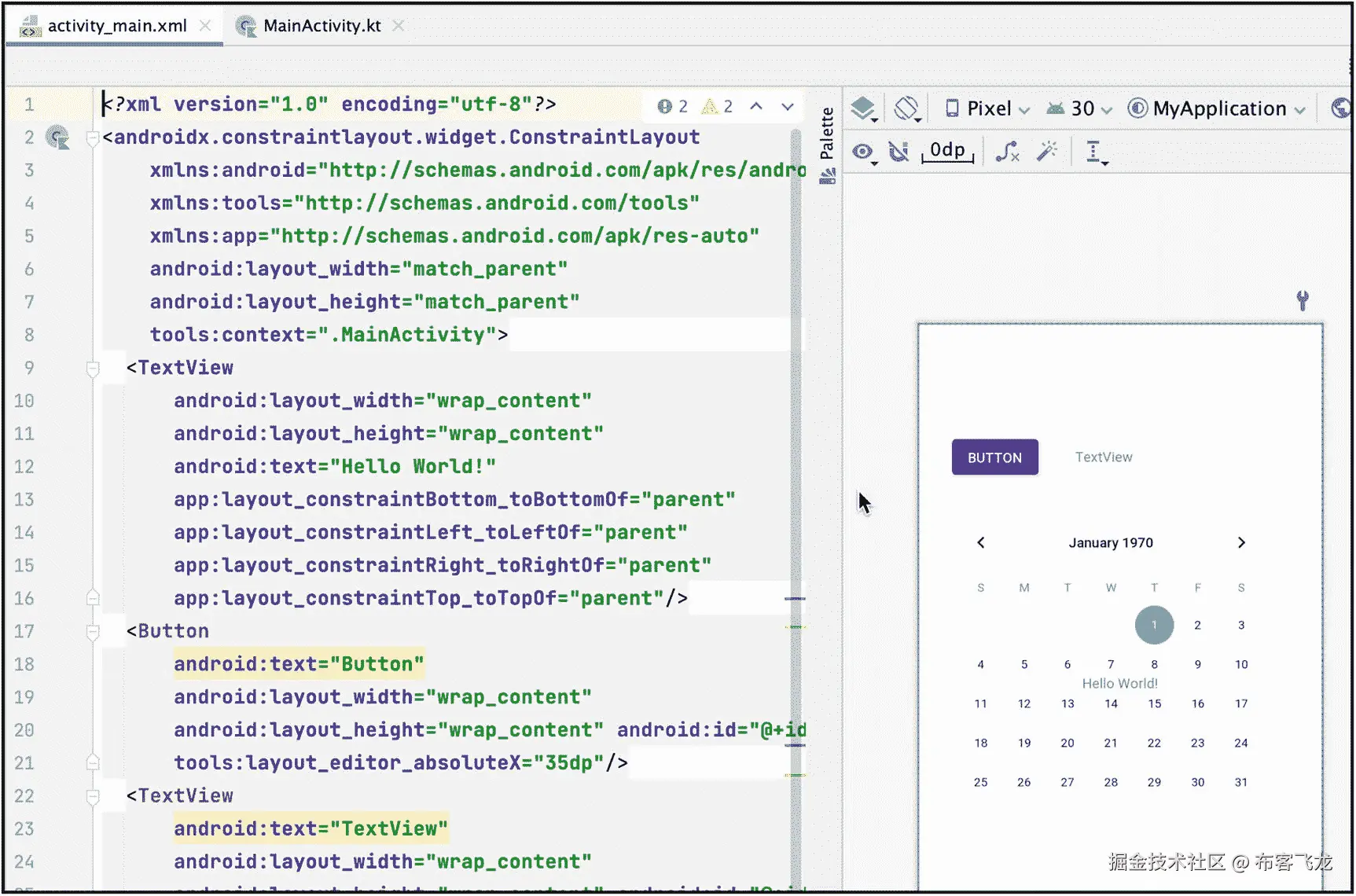Collapse the second TextView tag at line 22
Screen dimensions: 1356x896
93,797
